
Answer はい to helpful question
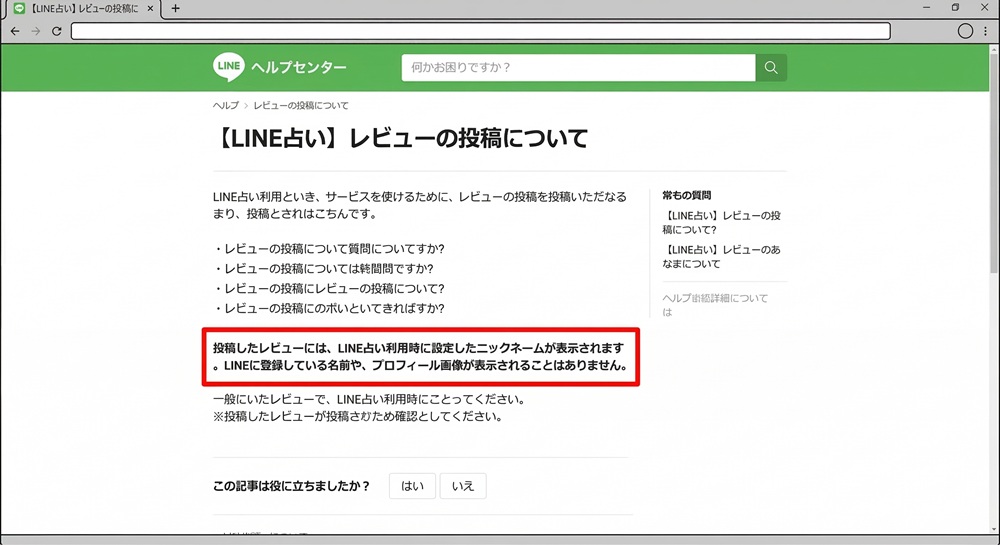point(412,486)
